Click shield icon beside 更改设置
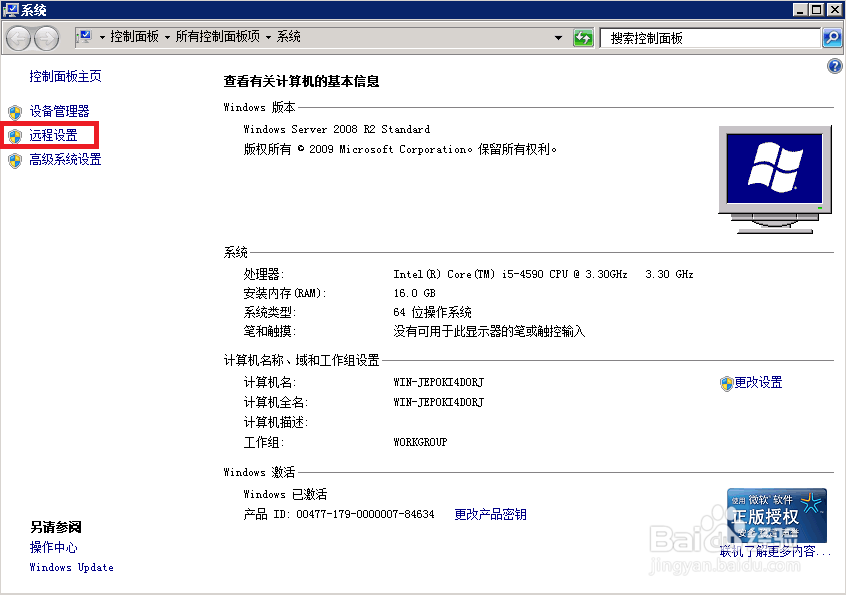This screenshot has height=595, width=846. (x=726, y=383)
